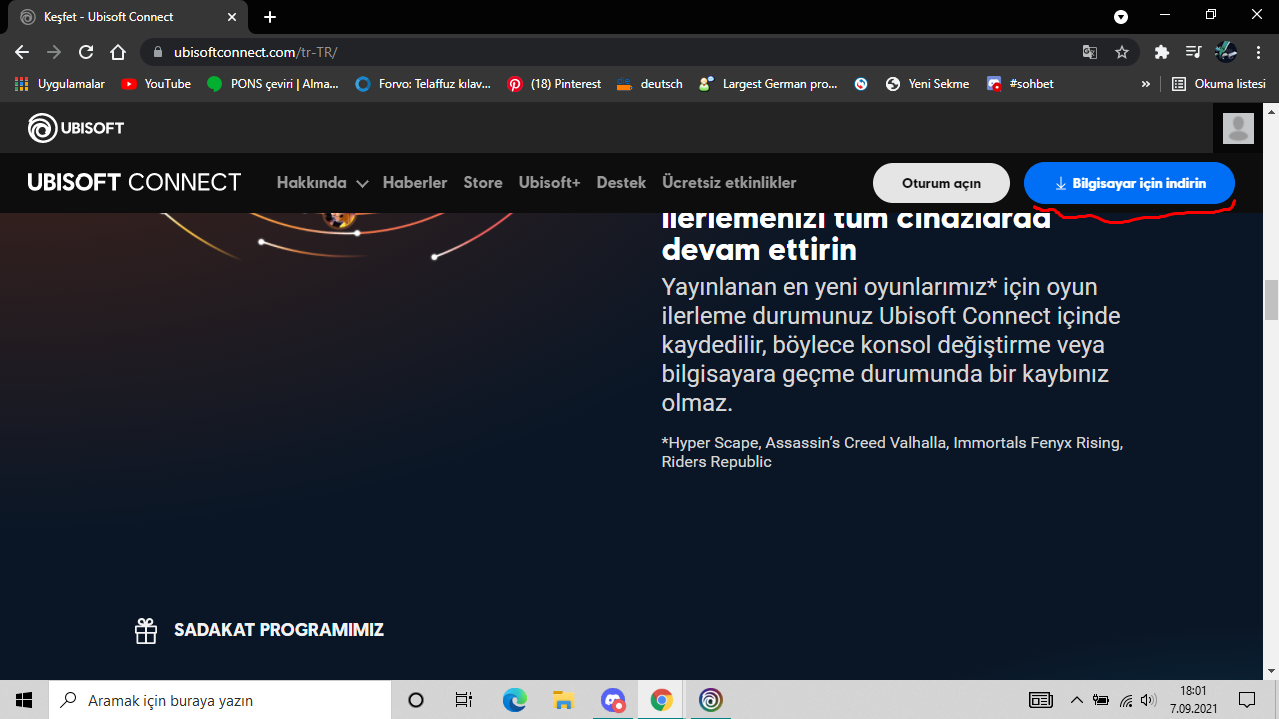
Task: Go to the Store menu item
Action: point(483,183)
